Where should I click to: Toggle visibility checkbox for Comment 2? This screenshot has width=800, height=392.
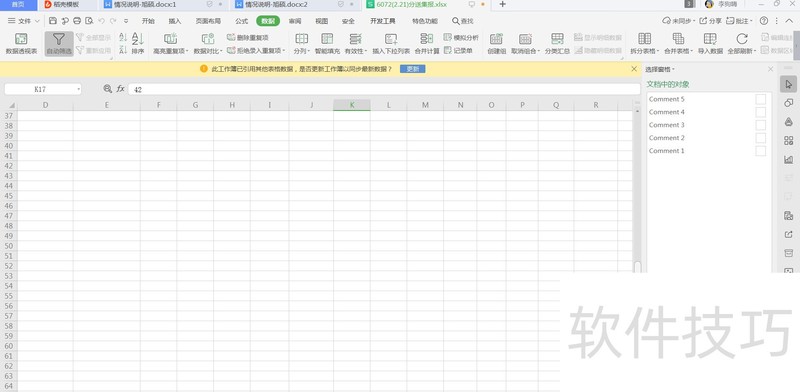click(x=761, y=138)
